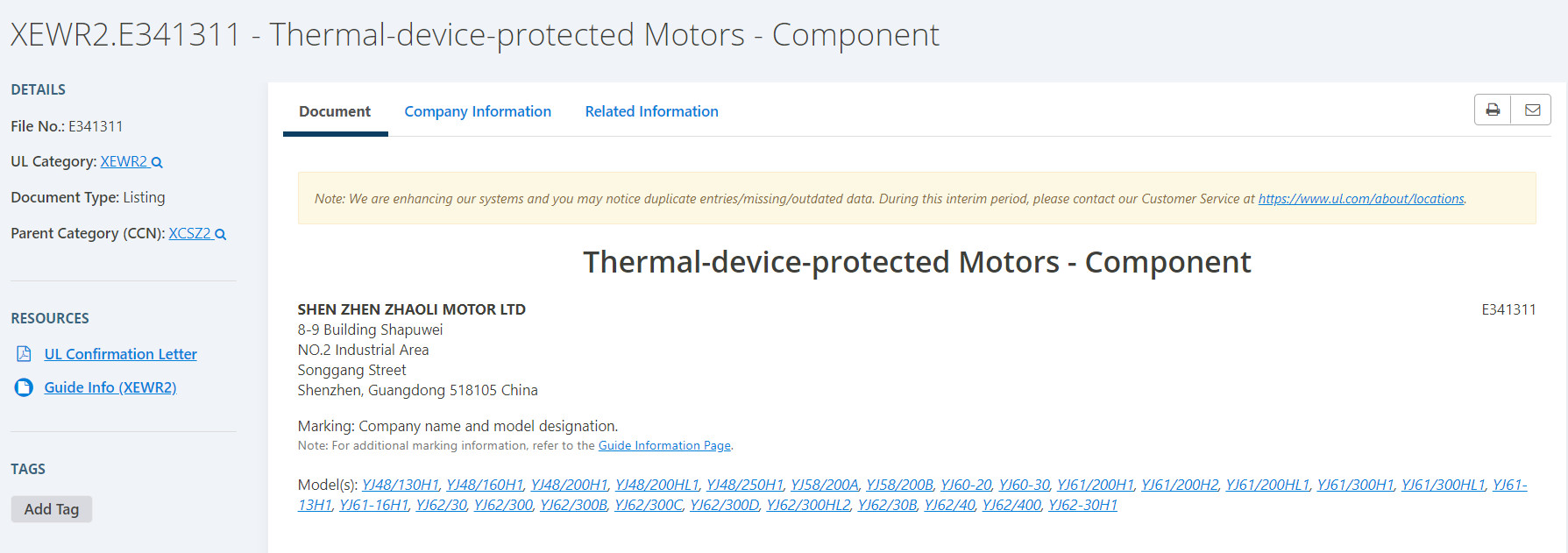Switch to the Company Information tab
The image size is (1568, 553).
coord(478,111)
